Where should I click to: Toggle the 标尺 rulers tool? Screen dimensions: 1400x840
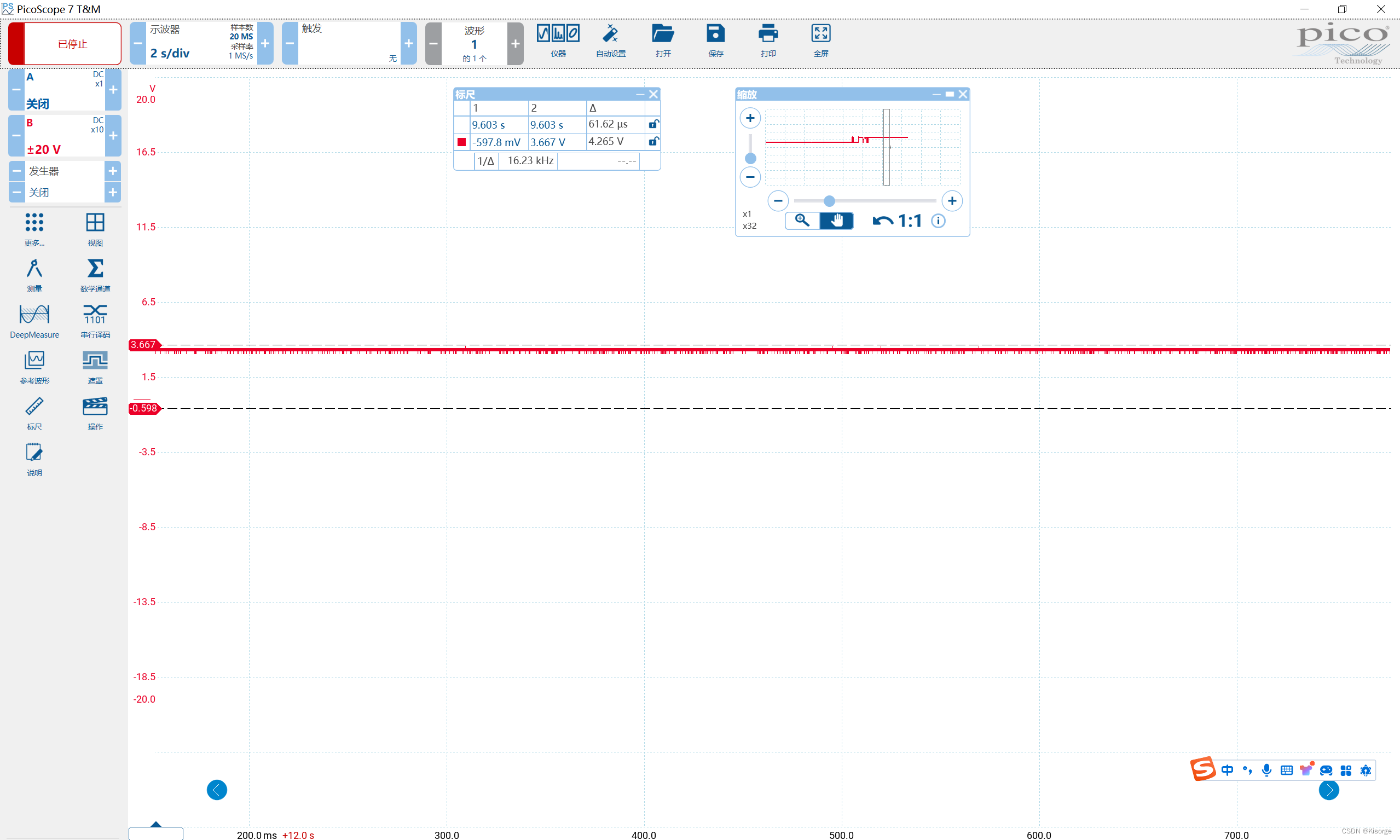(x=34, y=413)
